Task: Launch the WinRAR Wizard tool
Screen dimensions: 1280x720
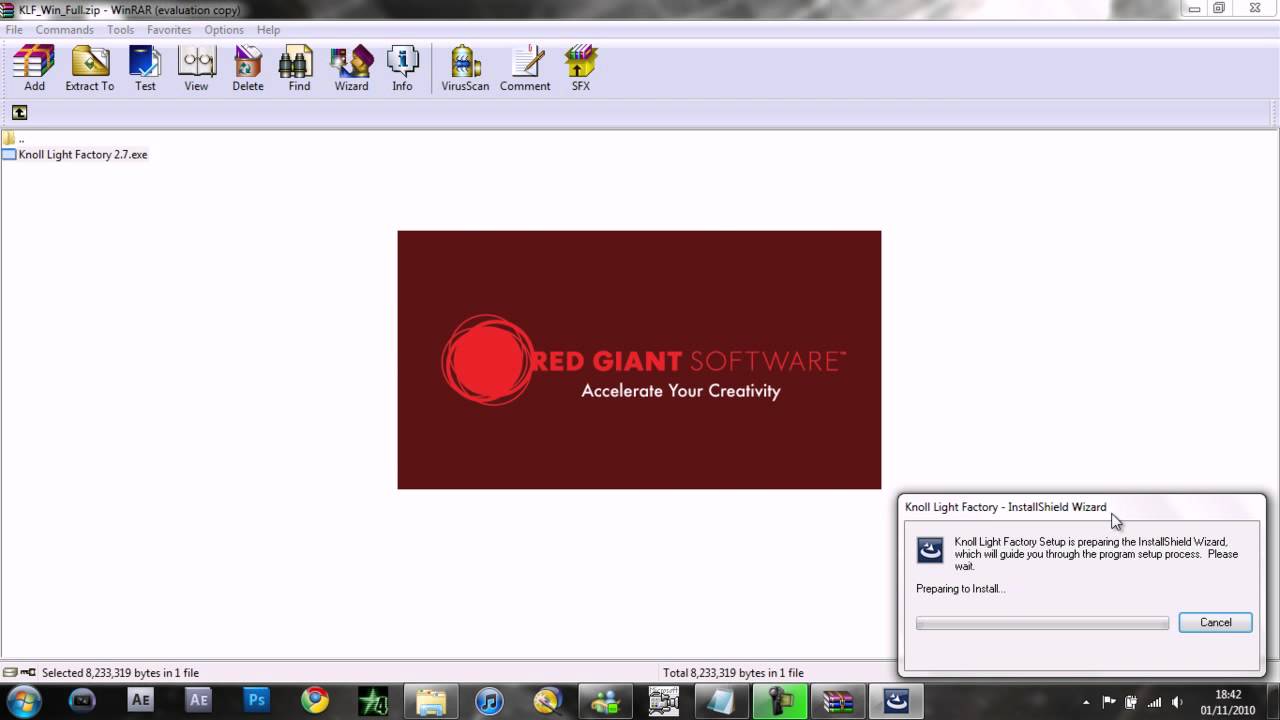Action: (x=351, y=68)
